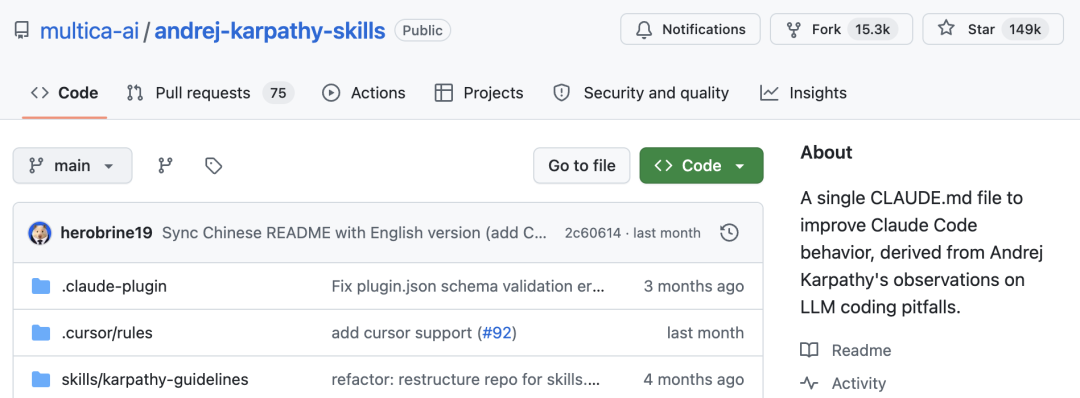Click the 75 pull requests counter
The width and height of the screenshot is (1080, 398).
click(x=278, y=93)
